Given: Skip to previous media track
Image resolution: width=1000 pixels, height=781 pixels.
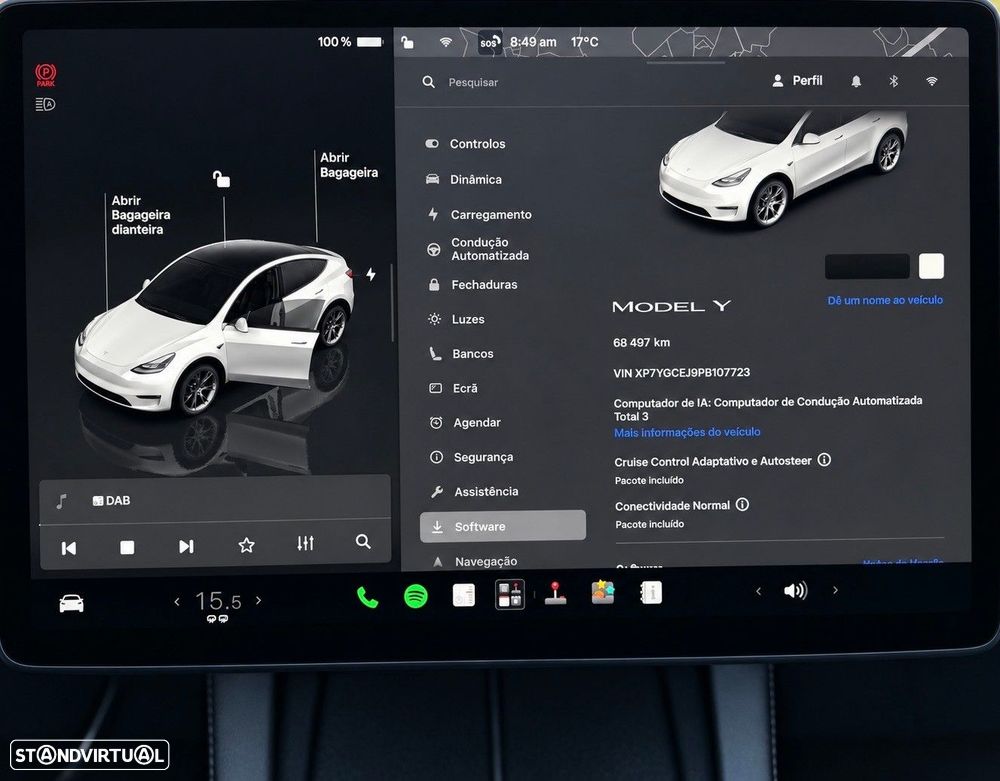Looking at the screenshot, I should [x=68, y=548].
